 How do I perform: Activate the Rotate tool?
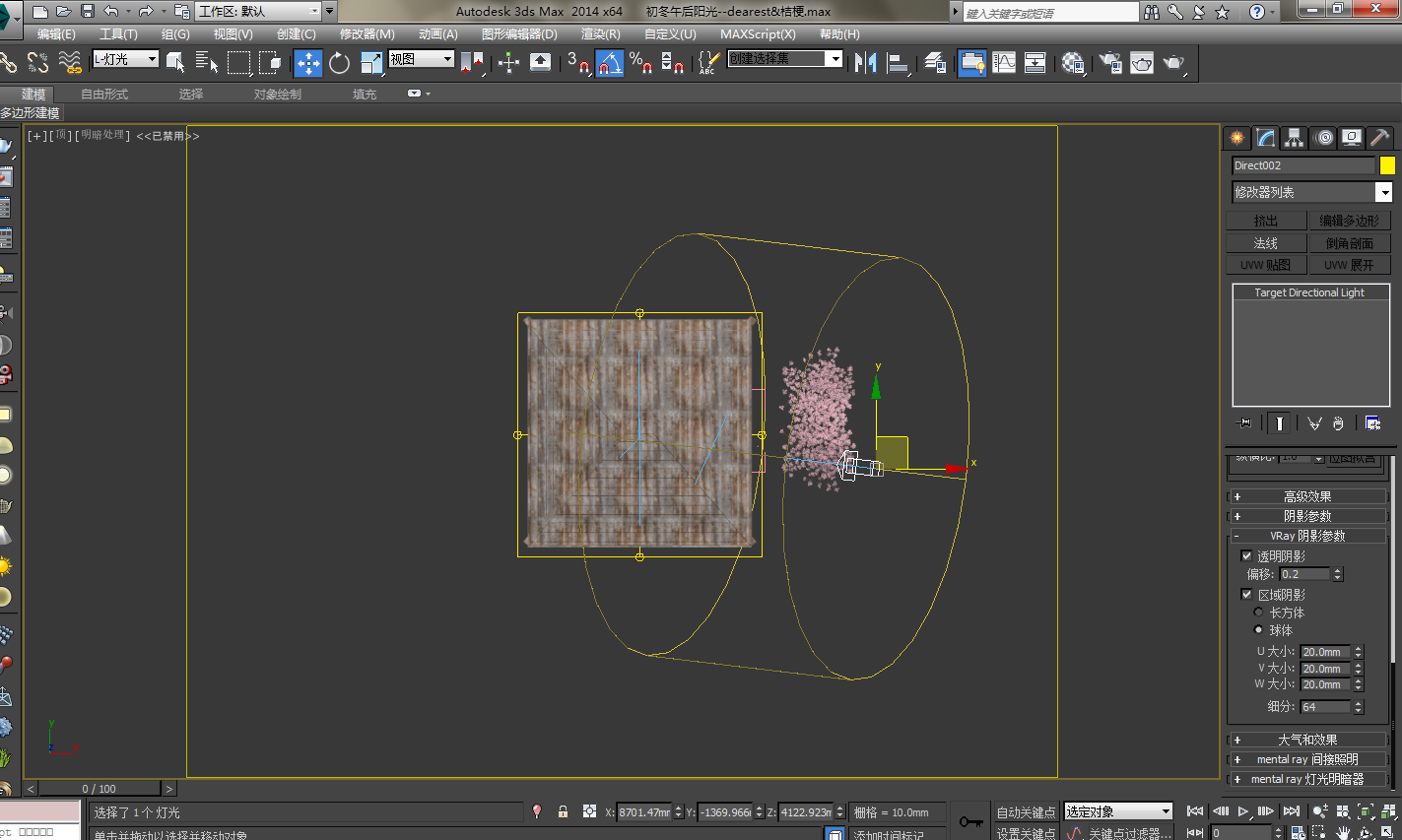(x=340, y=63)
